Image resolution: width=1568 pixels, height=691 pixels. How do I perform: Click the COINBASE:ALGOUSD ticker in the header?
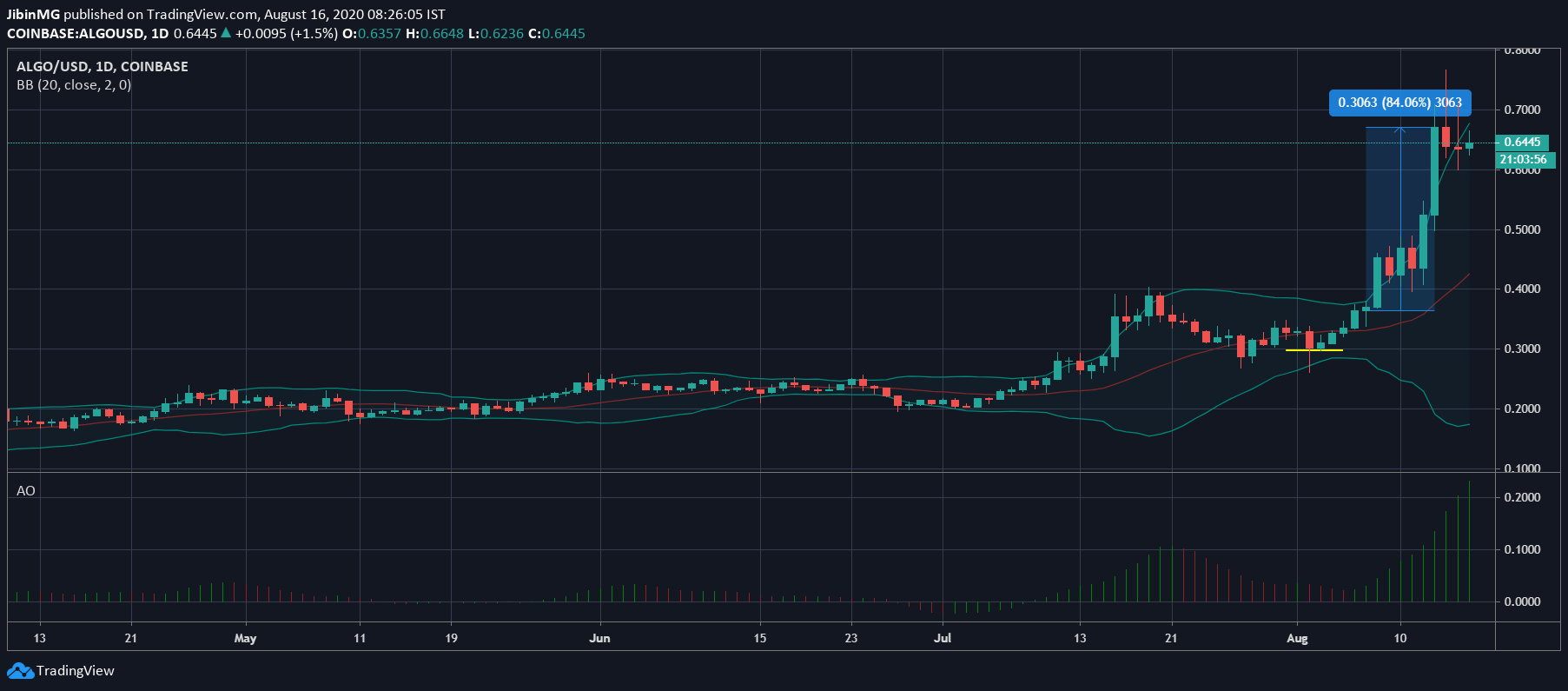[x=76, y=33]
